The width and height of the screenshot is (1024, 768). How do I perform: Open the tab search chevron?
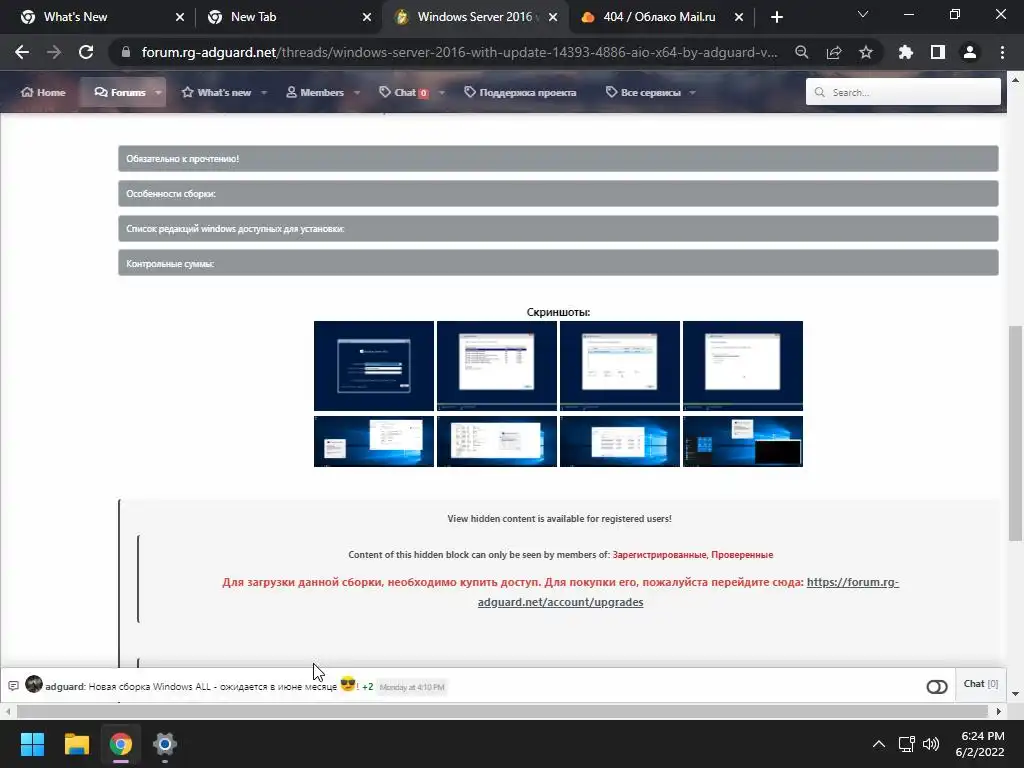pyautogui.click(x=863, y=14)
